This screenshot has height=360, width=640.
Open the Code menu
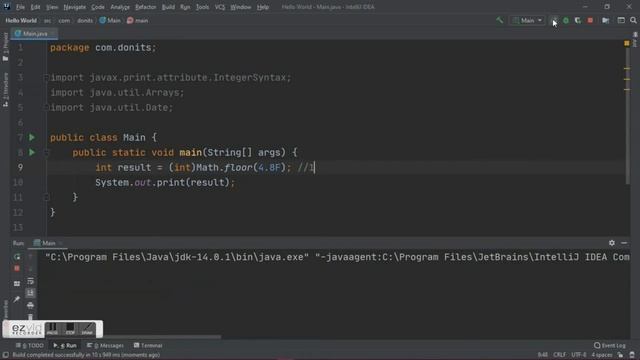(98, 7)
